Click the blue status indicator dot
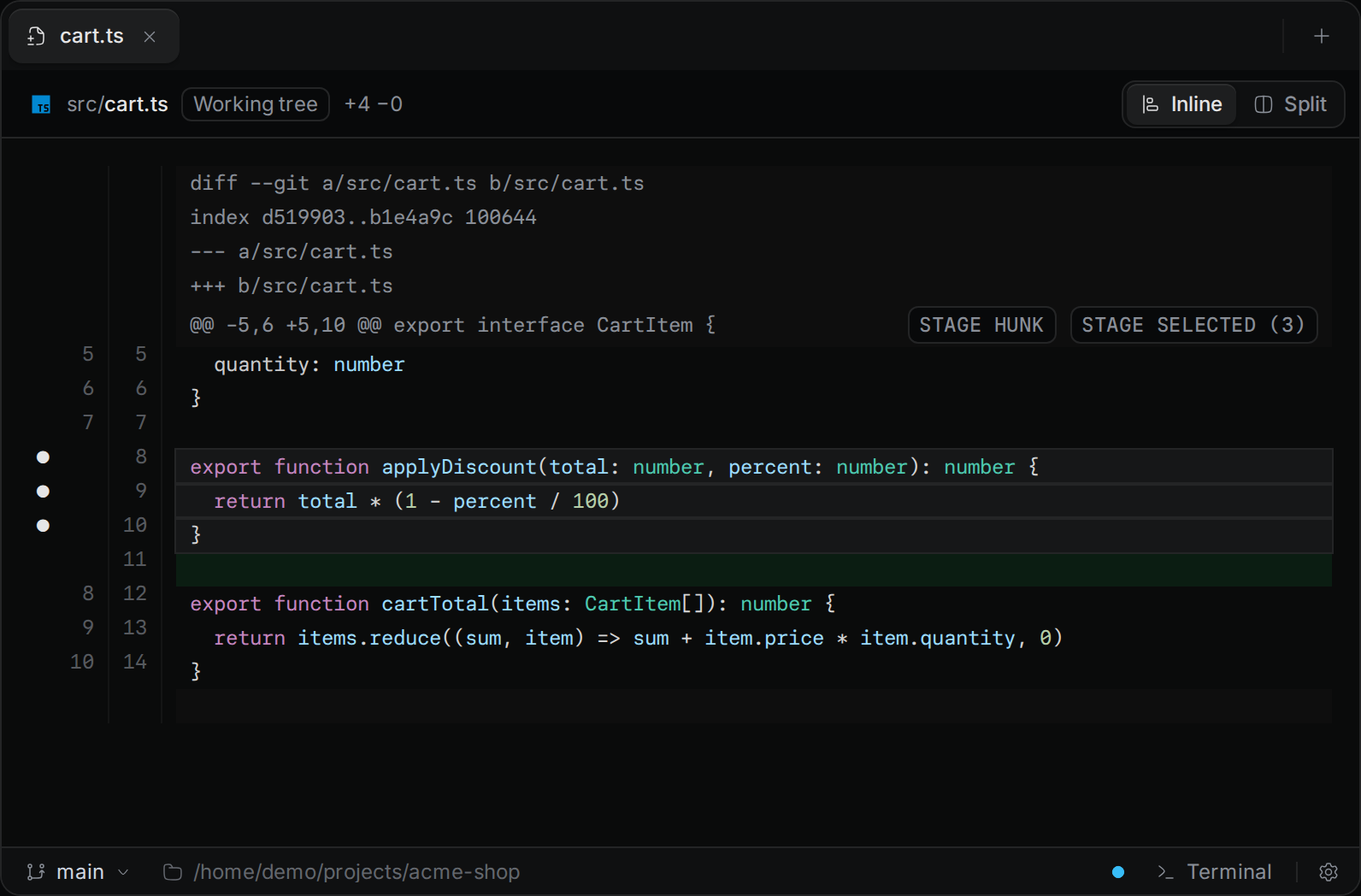The height and width of the screenshot is (896, 1361). (1118, 872)
